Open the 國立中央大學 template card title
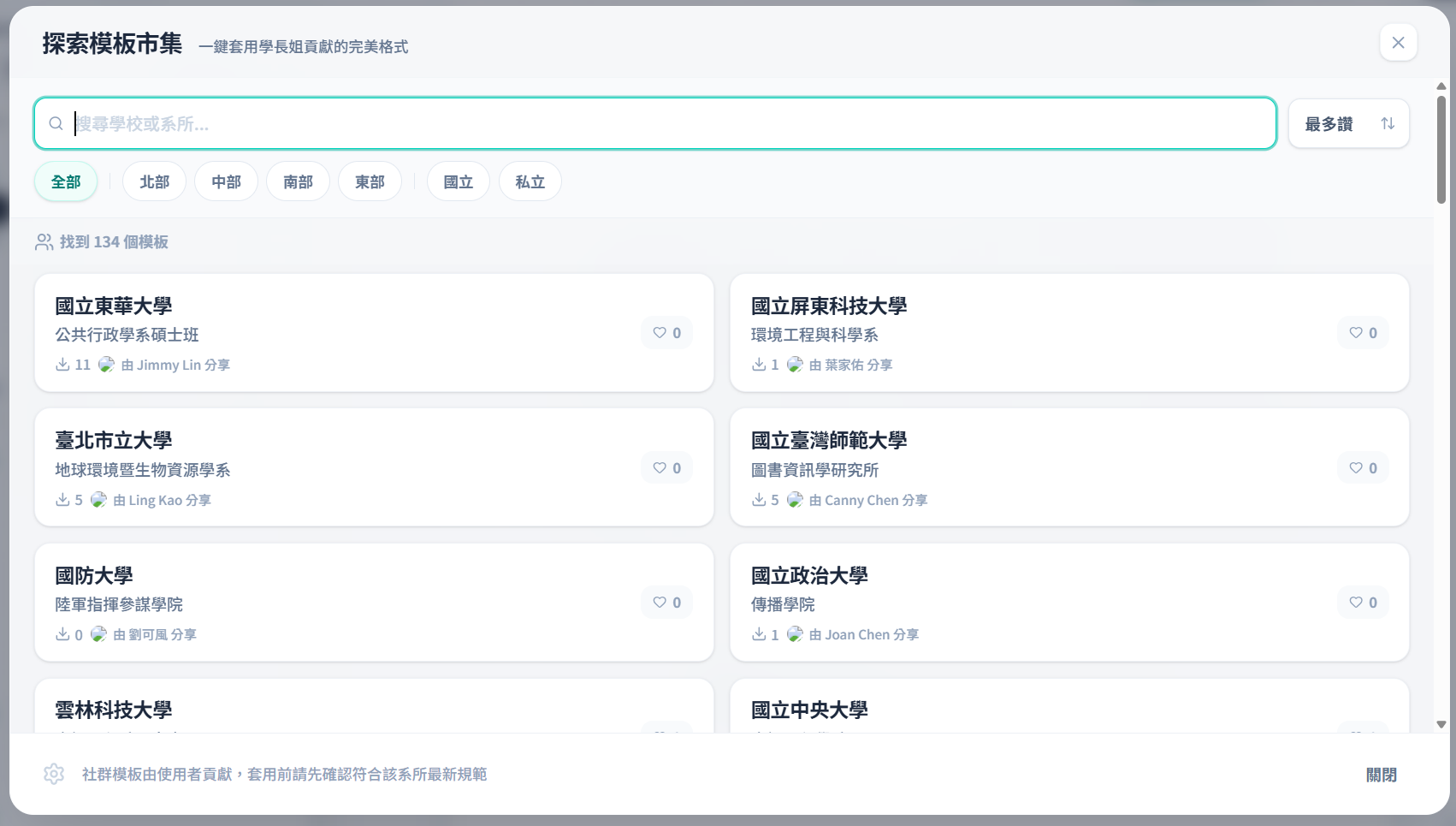This screenshot has height=826, width=1456. click(x=809, y=710)
